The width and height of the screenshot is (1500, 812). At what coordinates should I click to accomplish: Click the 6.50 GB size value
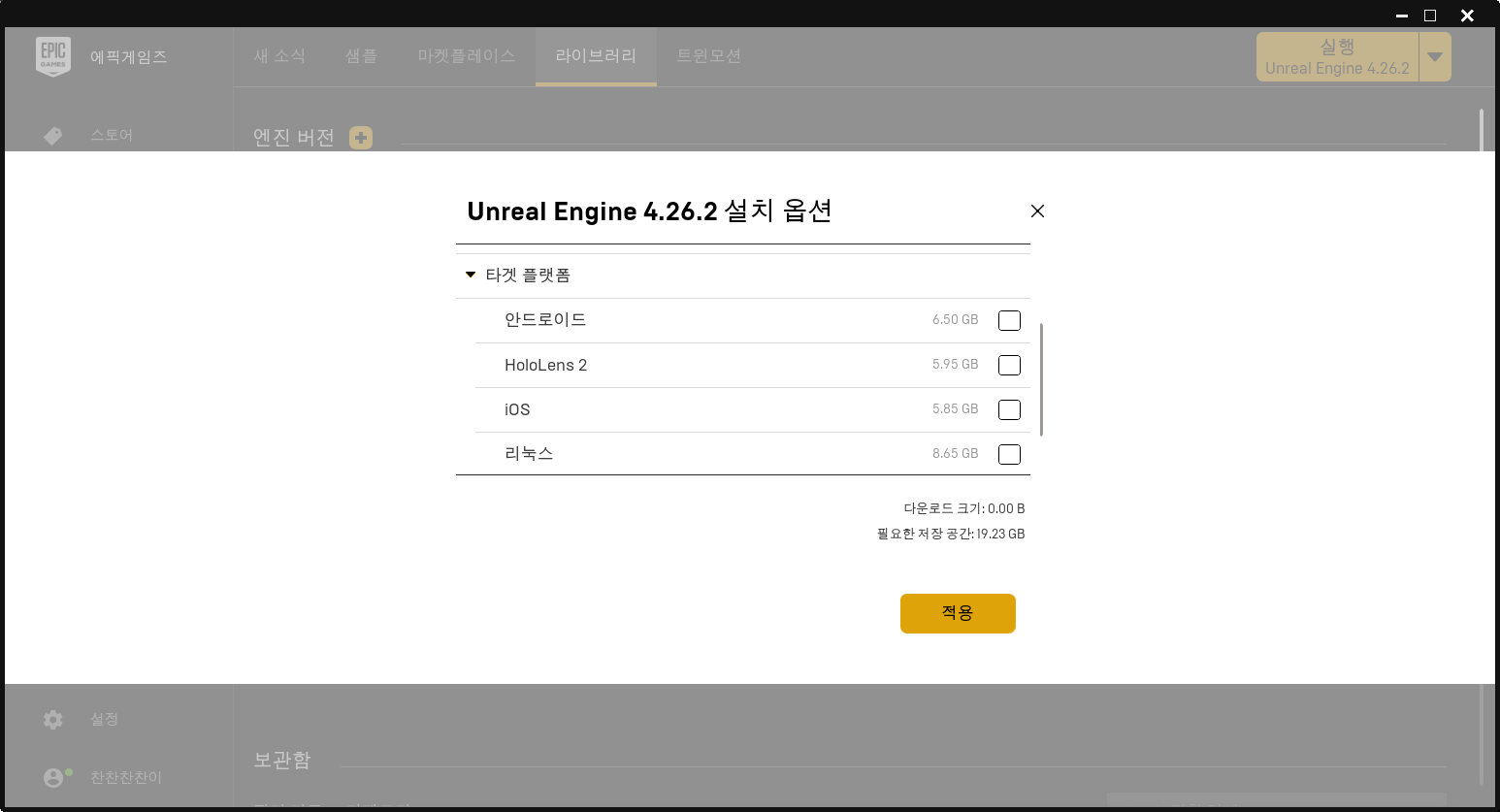955,320
